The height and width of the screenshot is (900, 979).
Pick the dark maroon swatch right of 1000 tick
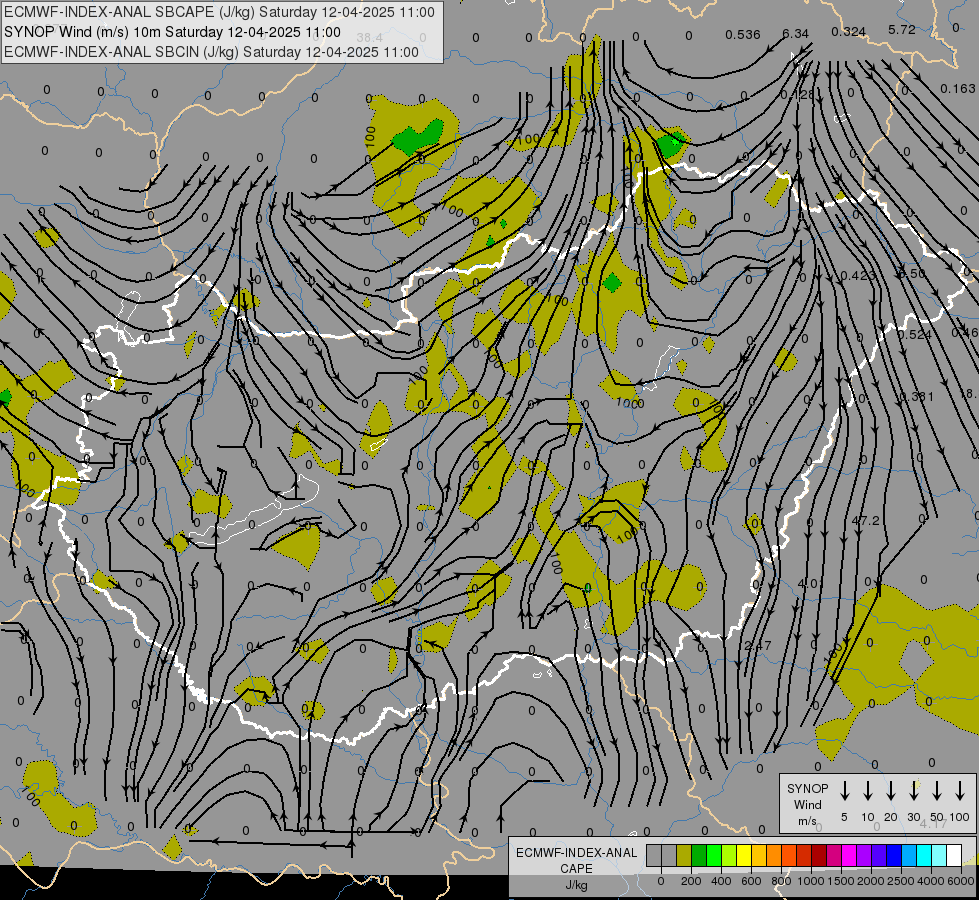pyautogui.click(x=819, y=855)
